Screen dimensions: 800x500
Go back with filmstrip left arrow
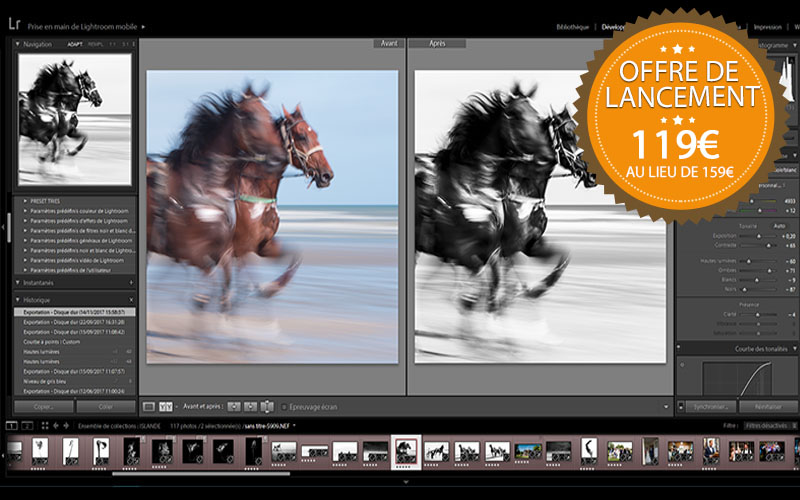(57, 425)
